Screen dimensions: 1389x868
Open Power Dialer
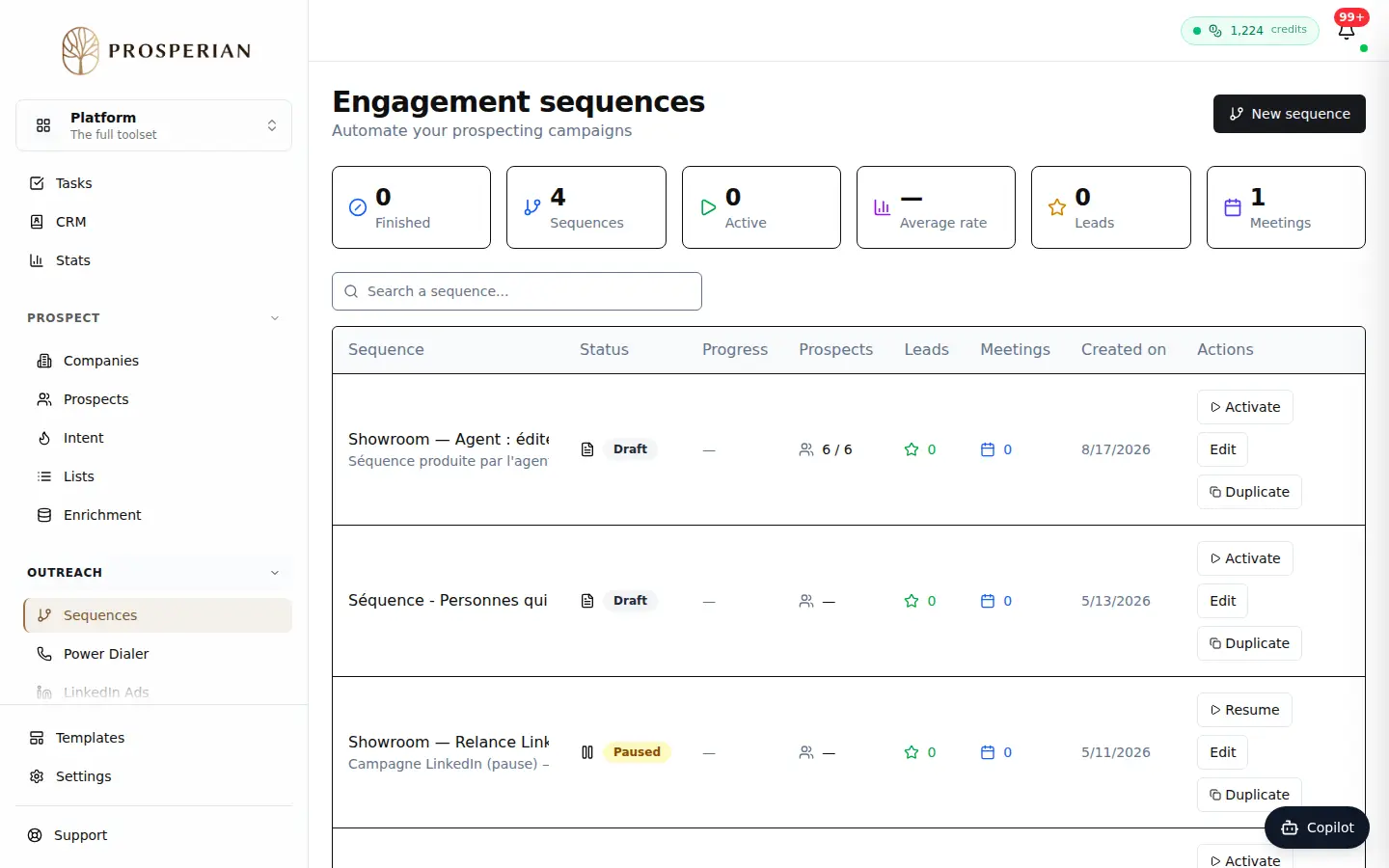coord(157,654)
